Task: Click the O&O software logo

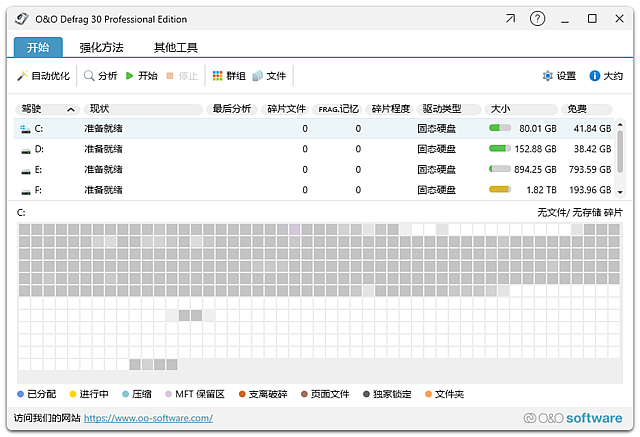Action: point(572,418)
